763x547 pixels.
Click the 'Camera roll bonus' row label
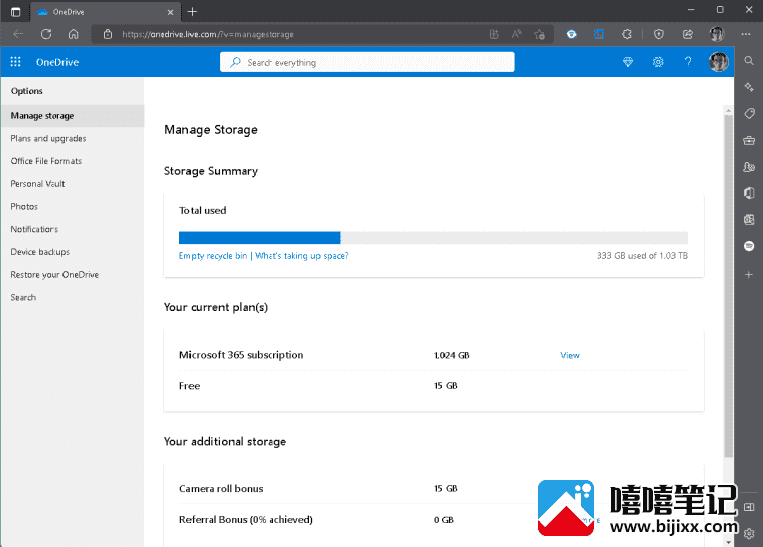[x=221, y=489]
